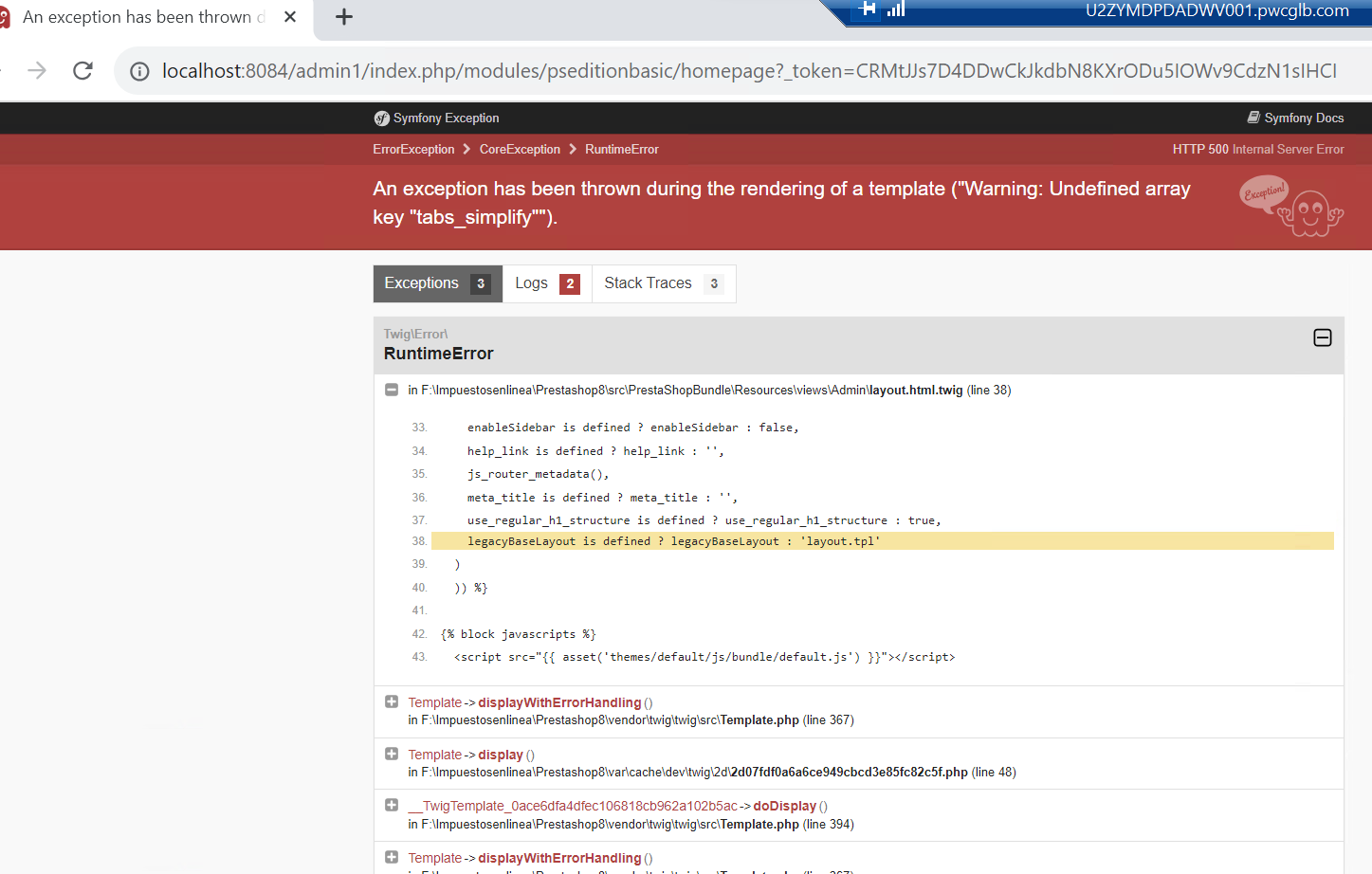Viewport: 1372px width, 874px height.
Task: Click the Symfony ghost exception illustration
Action: click(x=1291, y=206)
